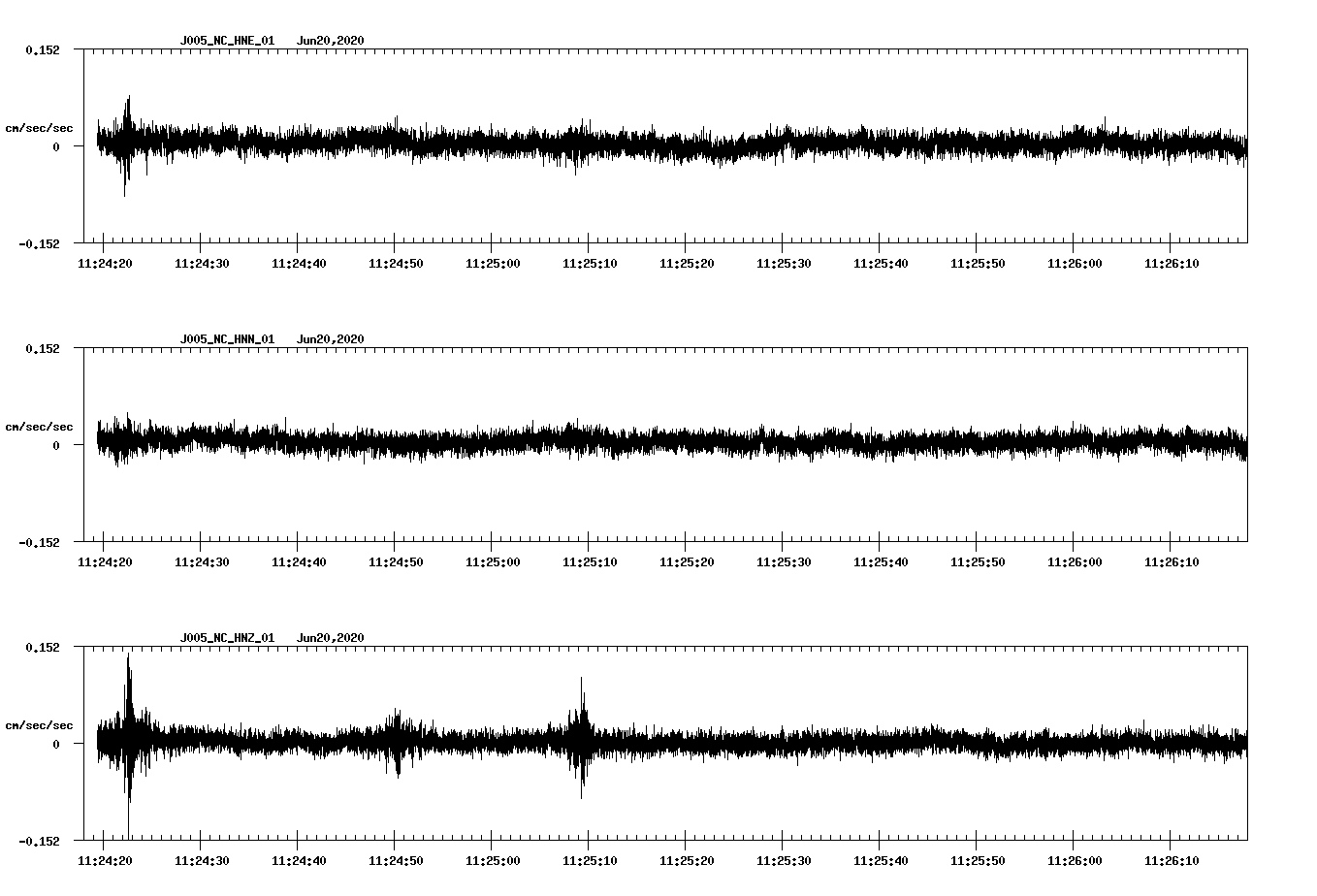
Task: Click the Jun20,2020 date on HNZ plot
Action: click(x=331, y=638)
